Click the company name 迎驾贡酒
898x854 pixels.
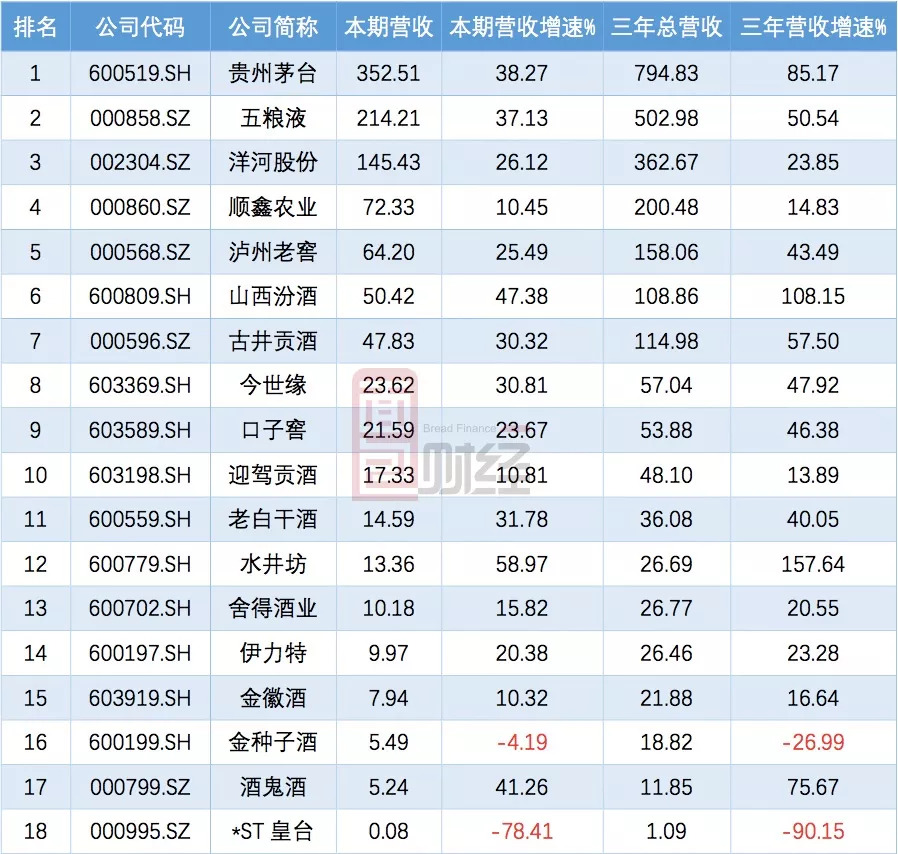(273, 475)
